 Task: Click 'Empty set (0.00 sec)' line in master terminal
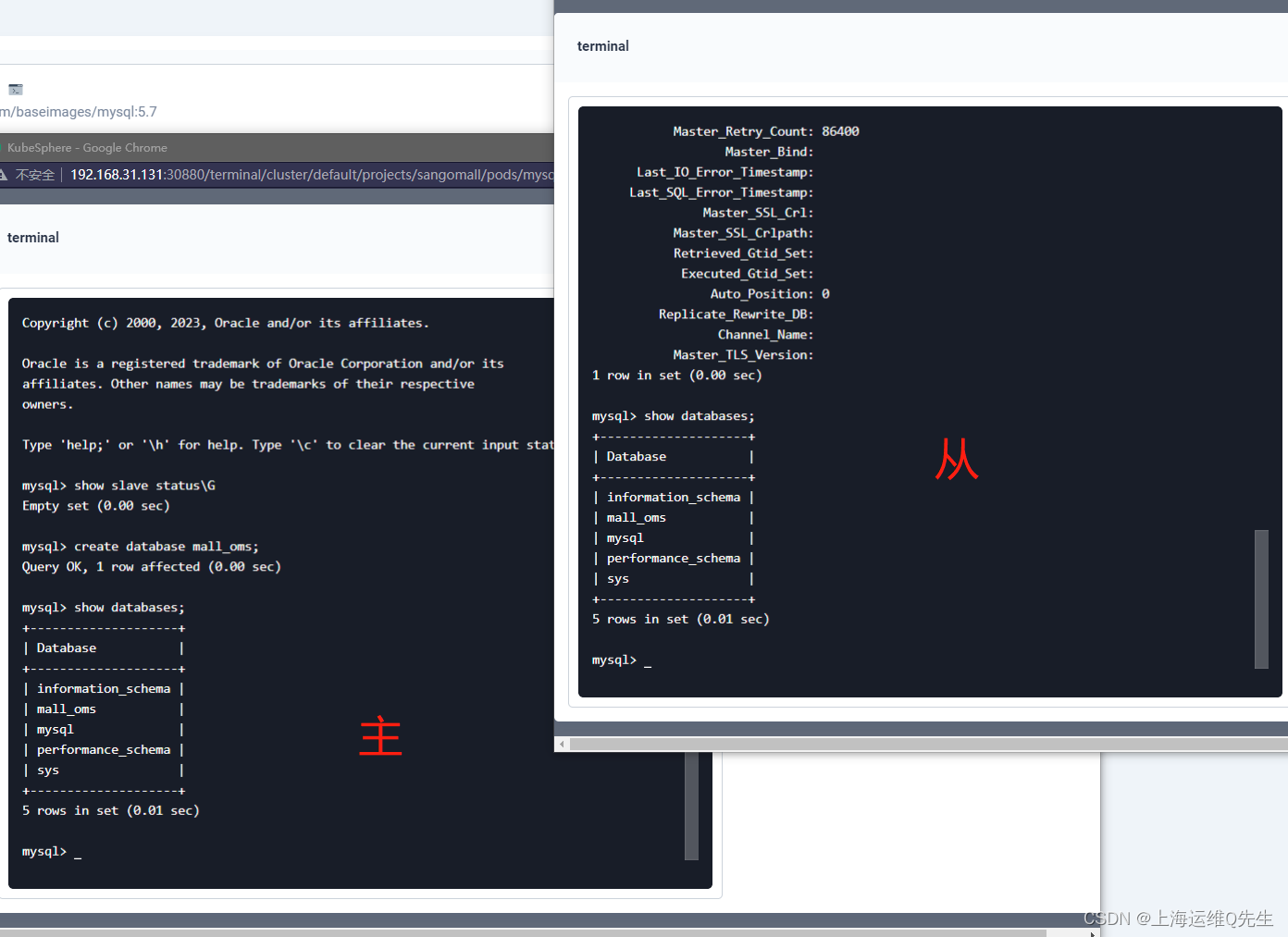[x=96, y=506]
